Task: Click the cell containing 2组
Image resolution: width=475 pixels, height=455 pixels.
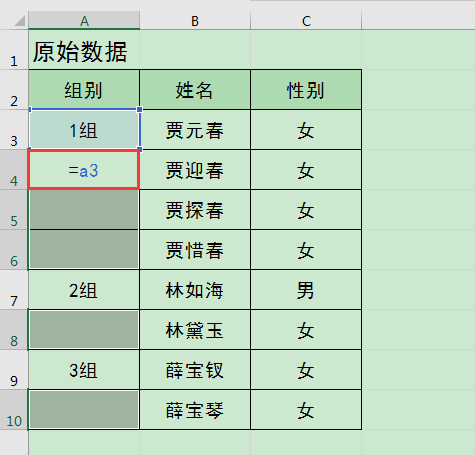Action: click(x=84, y=290)
